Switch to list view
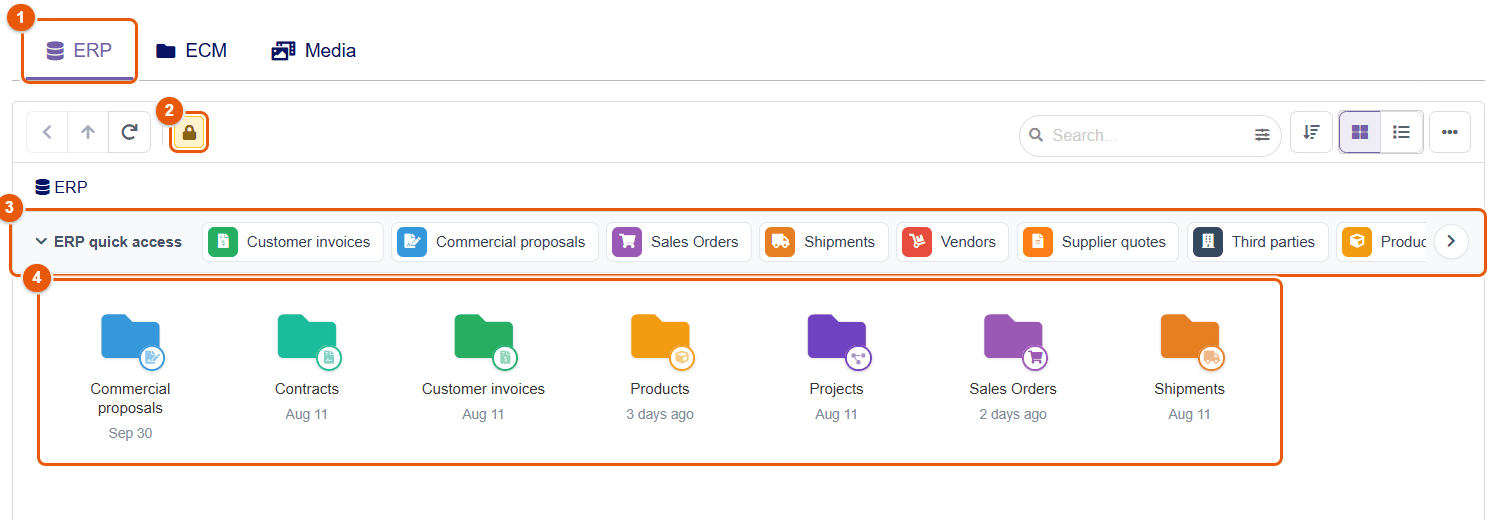The image size is (1510, 520). (1402, 132)
